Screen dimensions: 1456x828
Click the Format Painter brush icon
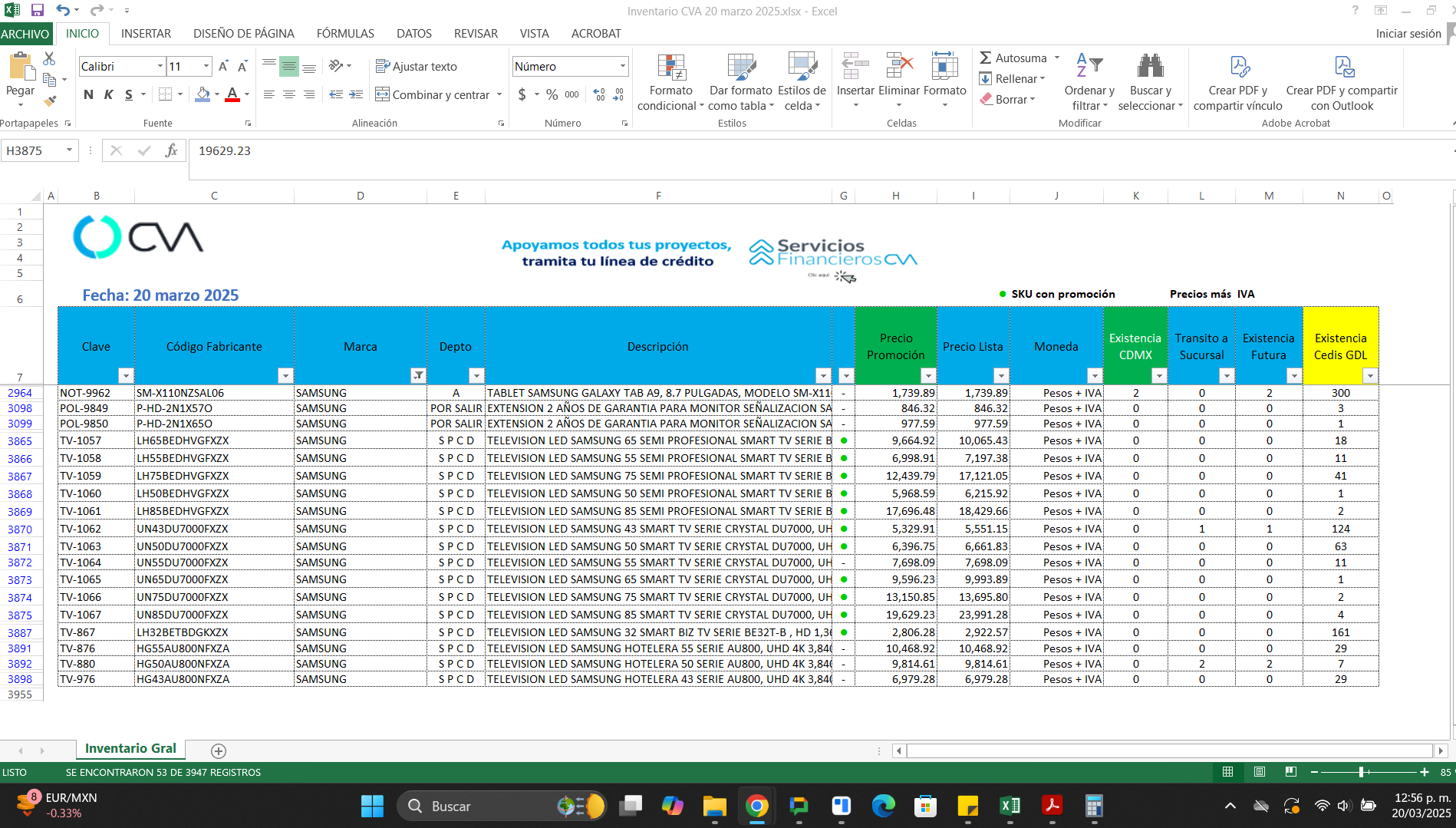(50, 101)
